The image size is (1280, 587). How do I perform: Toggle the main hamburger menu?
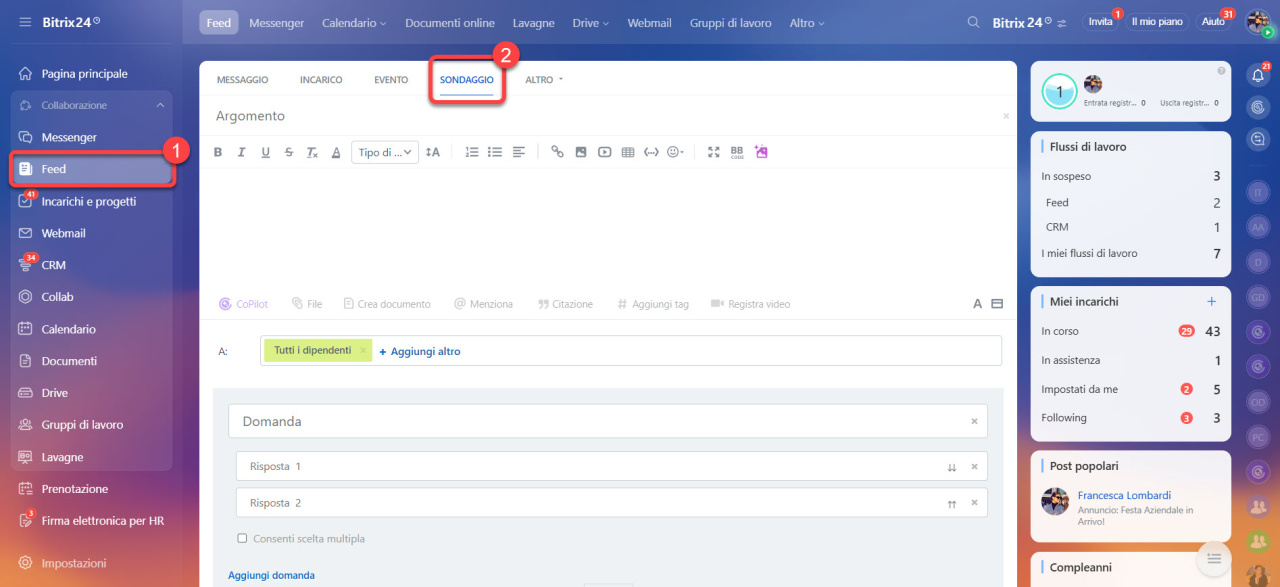click(x=25, y=21)
